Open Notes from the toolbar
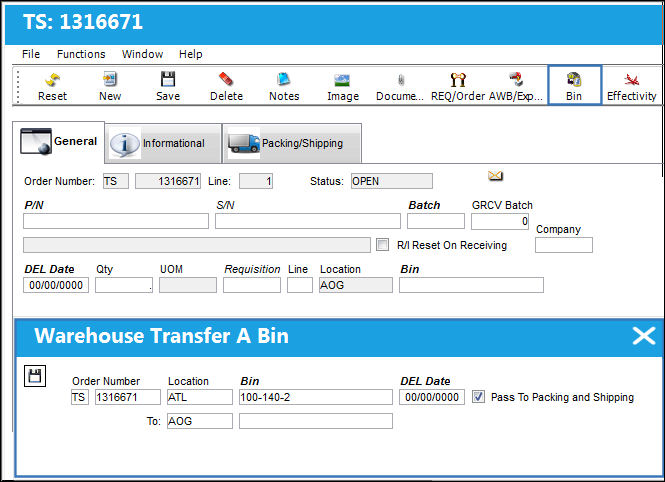This screenshot has height=482, width=665. pyautogui.click(x=284, y=86)
